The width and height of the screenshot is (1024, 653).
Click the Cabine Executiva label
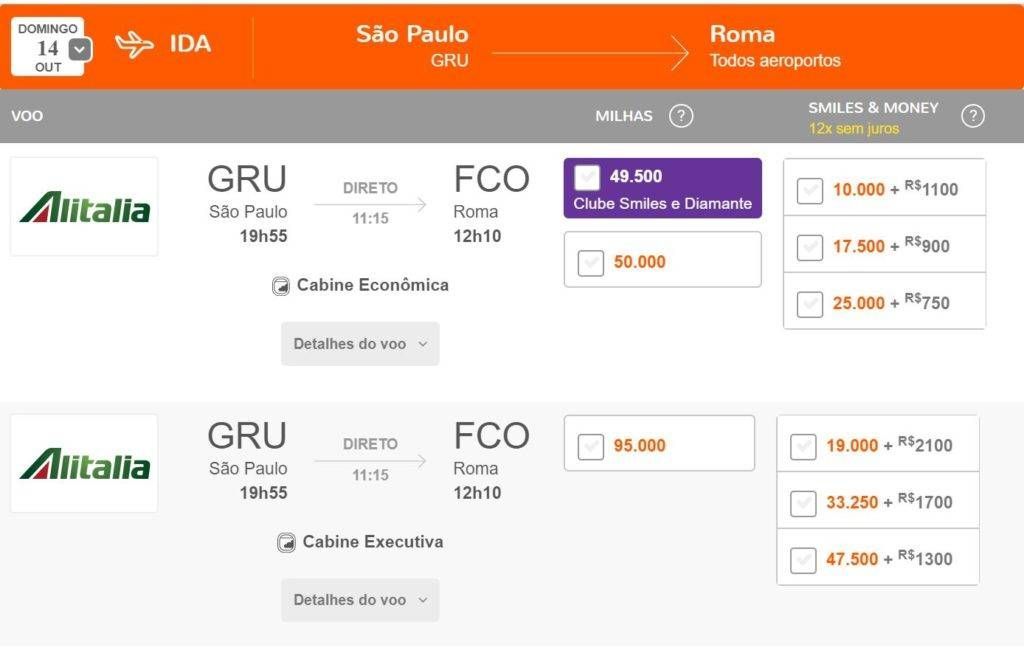click(x=373, y=542)
